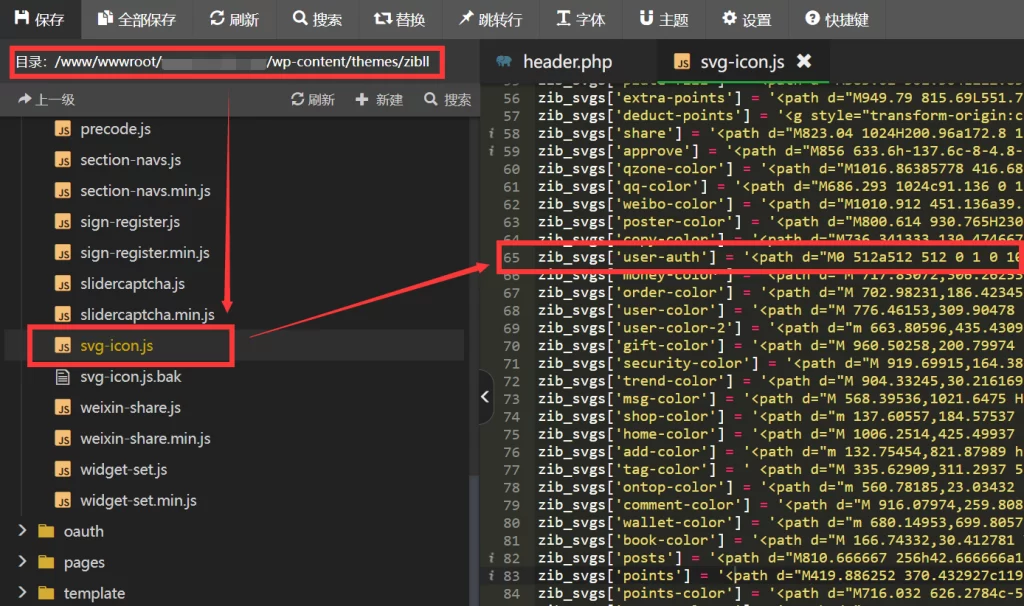Open the Replace (替换) tool

399,19
